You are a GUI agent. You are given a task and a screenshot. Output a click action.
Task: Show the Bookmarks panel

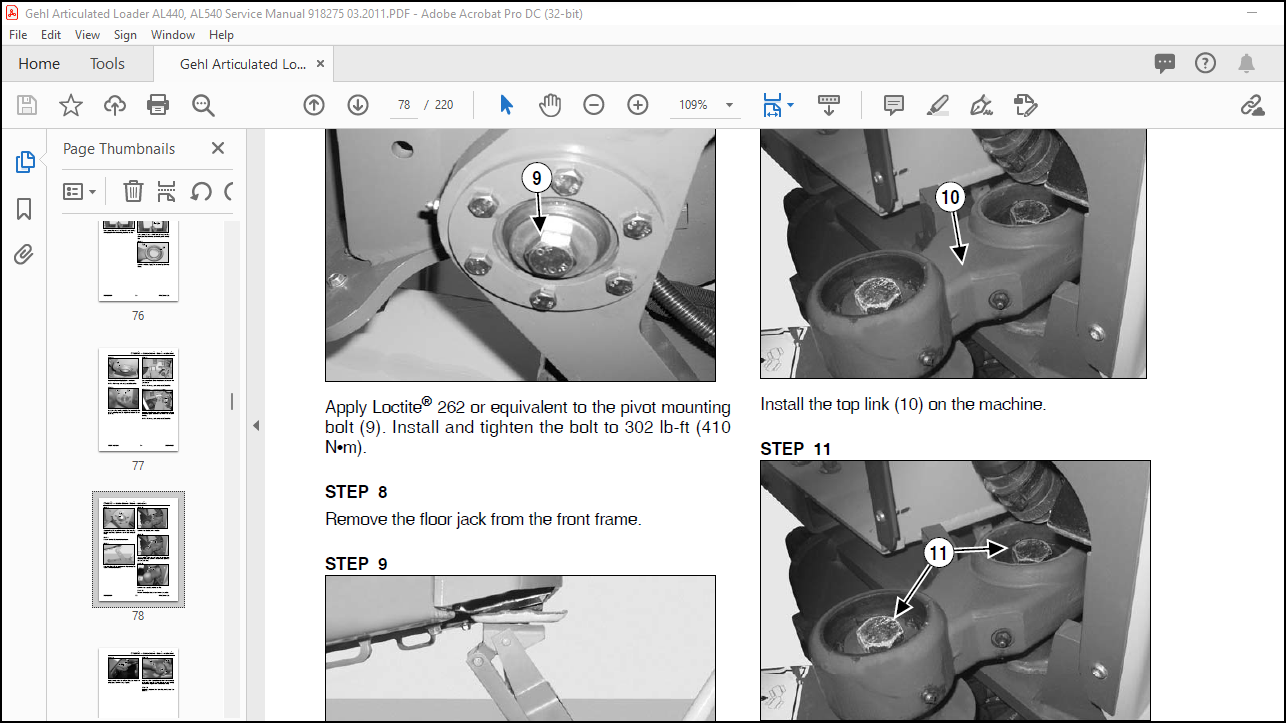(25, 209)
